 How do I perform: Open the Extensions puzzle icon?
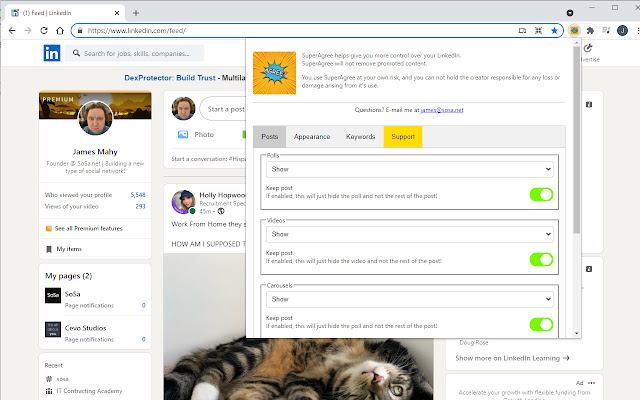(x=590, y=31)
